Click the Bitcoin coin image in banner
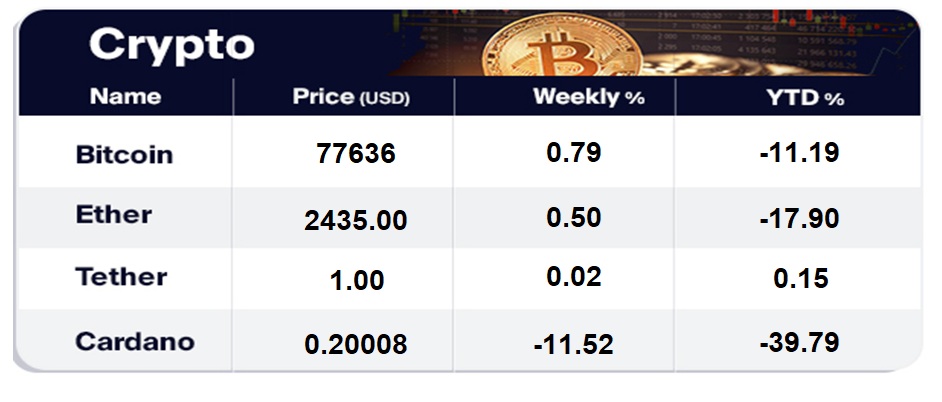942x402 pixels. (x=562, y=46)
